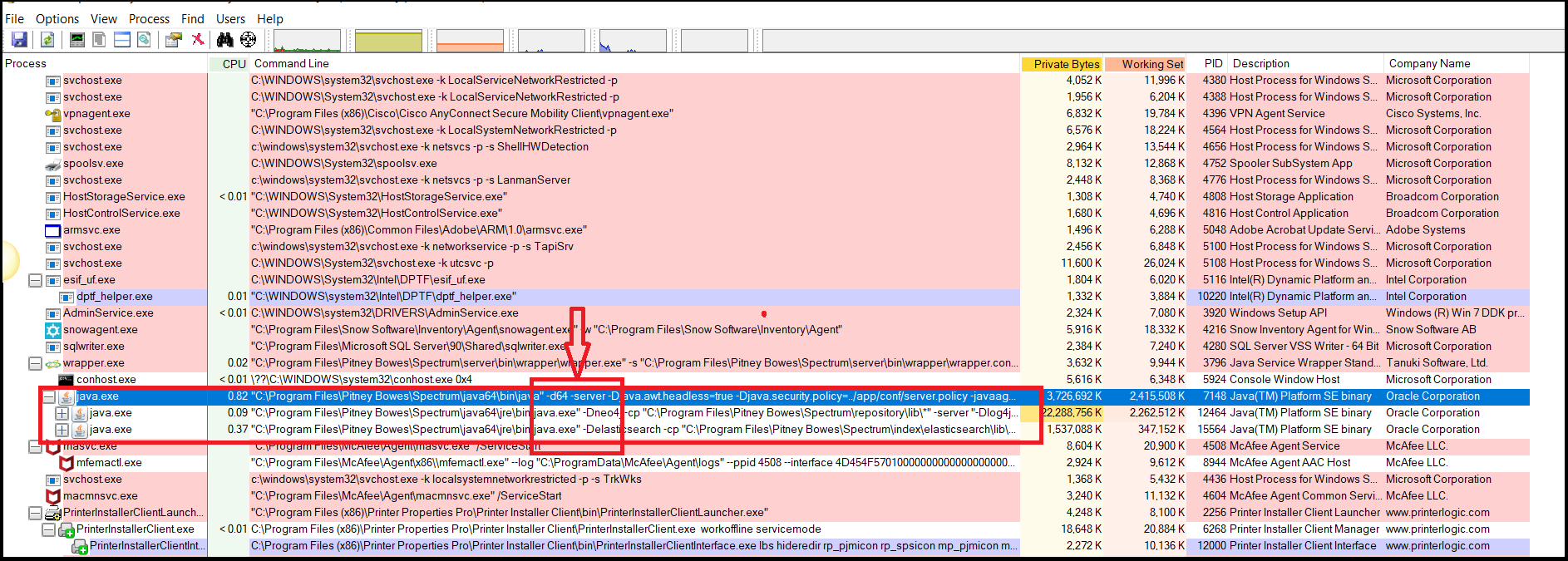Click the Cisco Systems, Inc. company cell
Image resolution: width=1568 pixels, height=561 pixels.
point(1433,114)
